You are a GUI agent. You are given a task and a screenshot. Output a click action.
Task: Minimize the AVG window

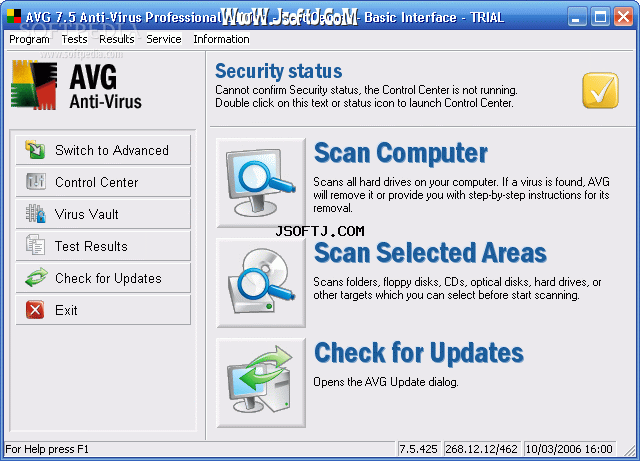576,17
